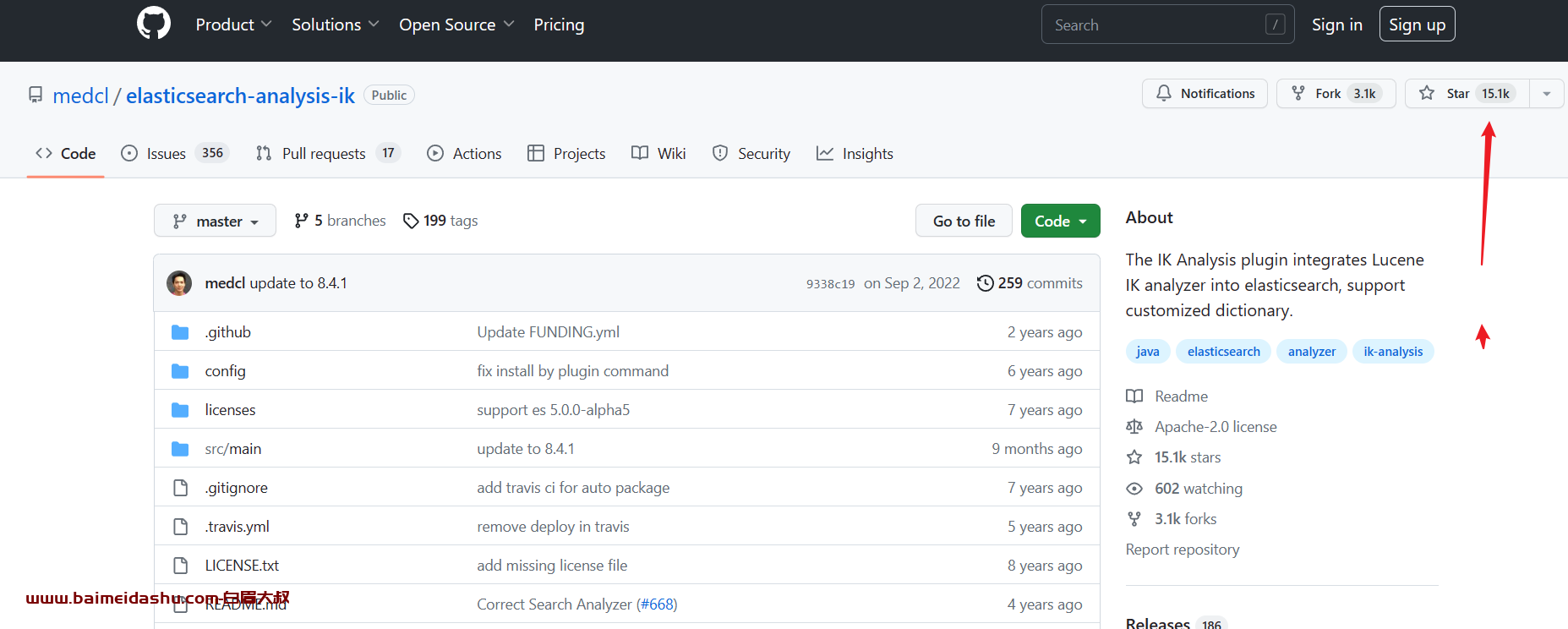The height and width of the screenshot is (629, 1568).
Task: Click folder icon next to licenses
Action: tap(180, 410)
